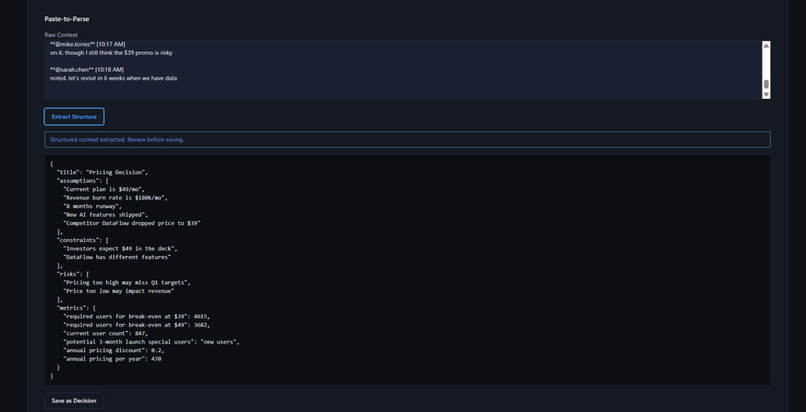Click 'Investors expect $49 in the deck' line
This screenshot has width=806, height=412.
click(120, 249)
